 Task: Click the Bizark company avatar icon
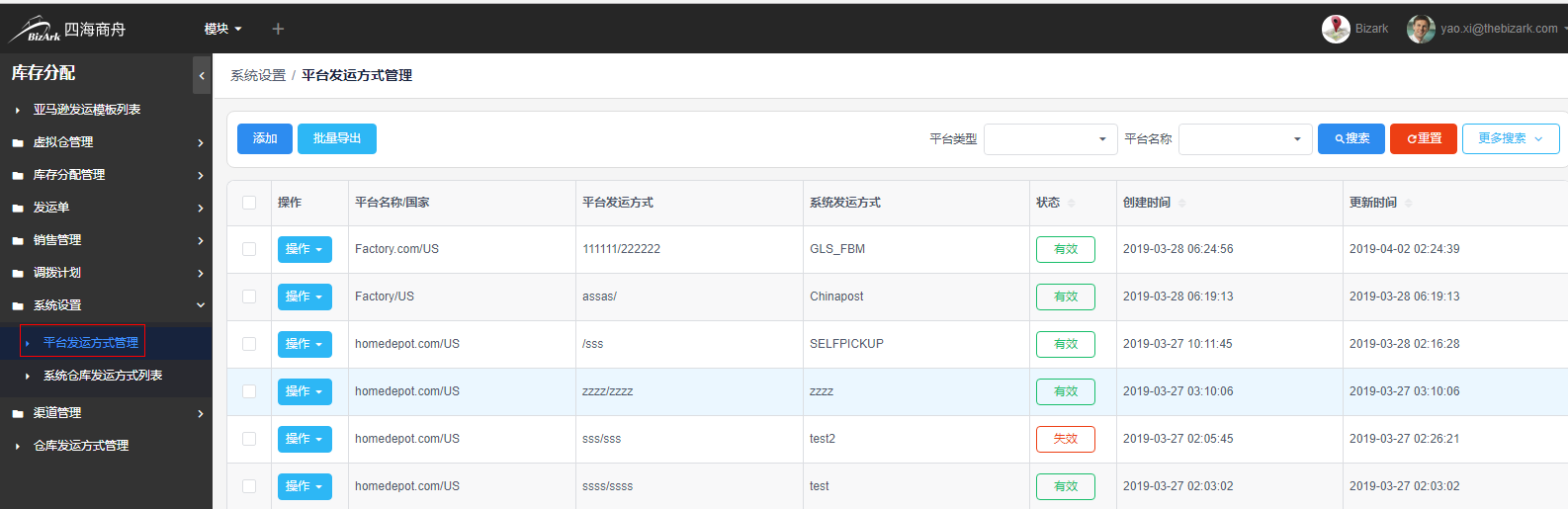click(1336, 29)
